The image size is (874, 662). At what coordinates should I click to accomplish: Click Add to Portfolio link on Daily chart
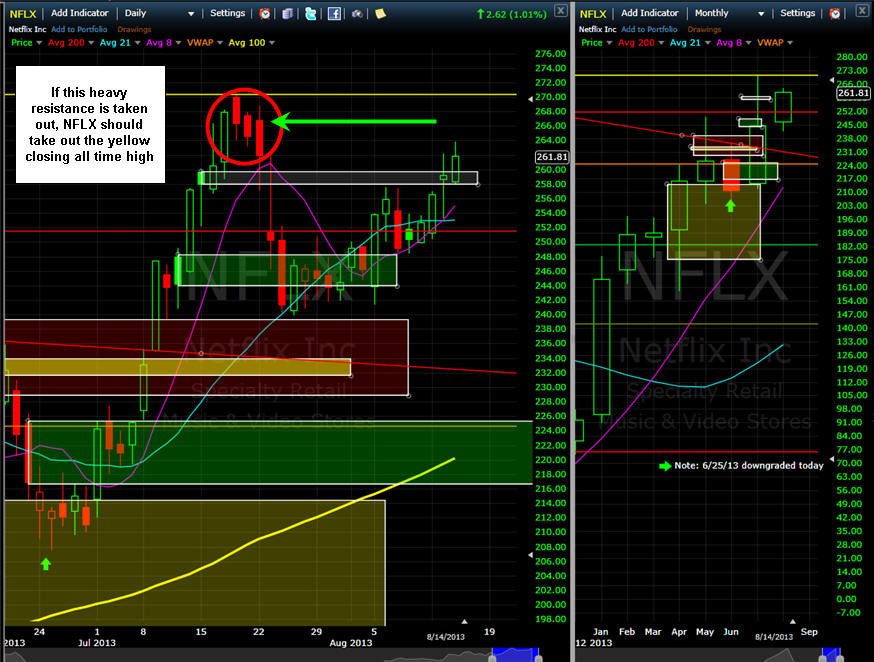click(x=79, y=29)
